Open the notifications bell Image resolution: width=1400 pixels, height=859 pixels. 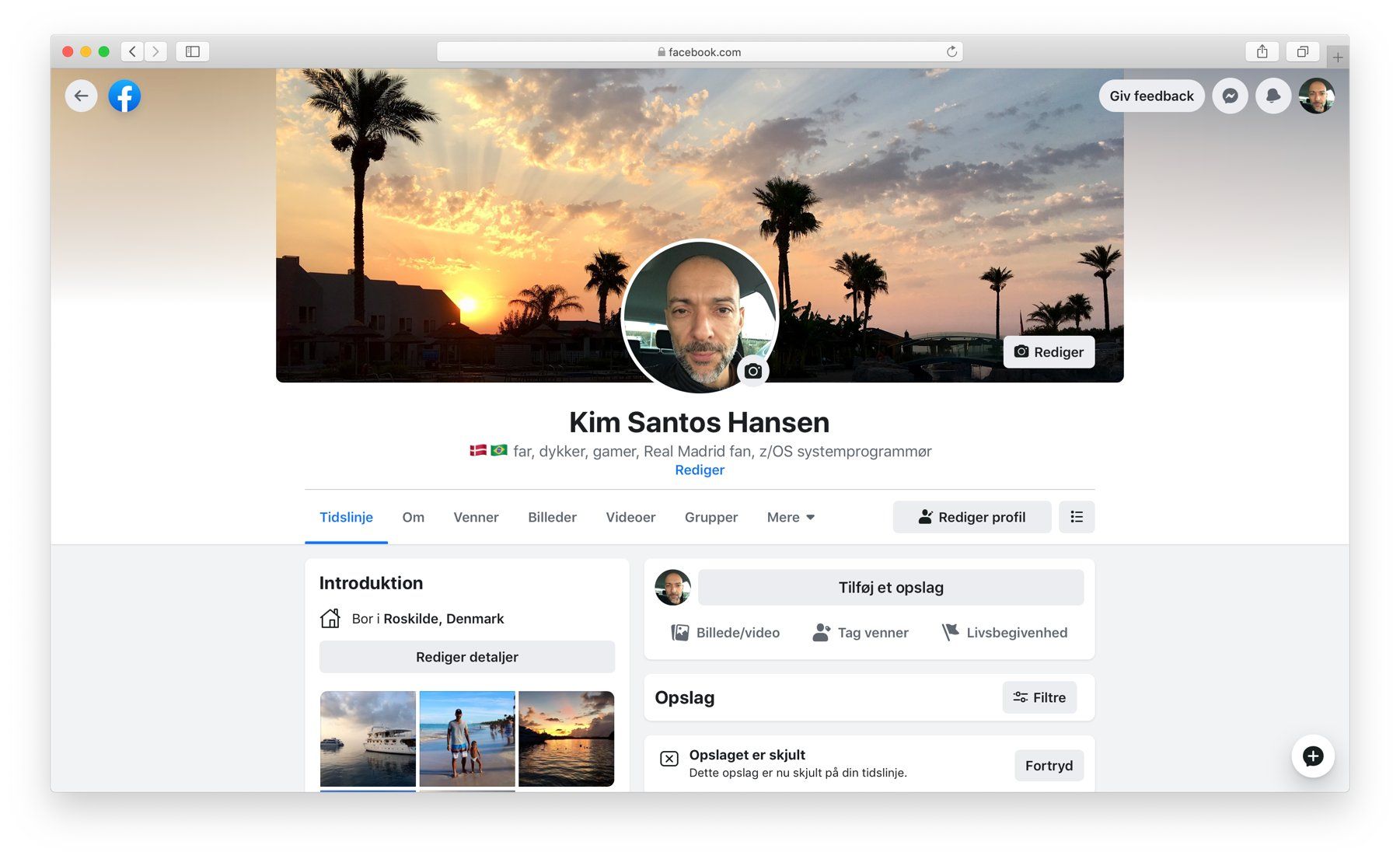pos(1274,96)
